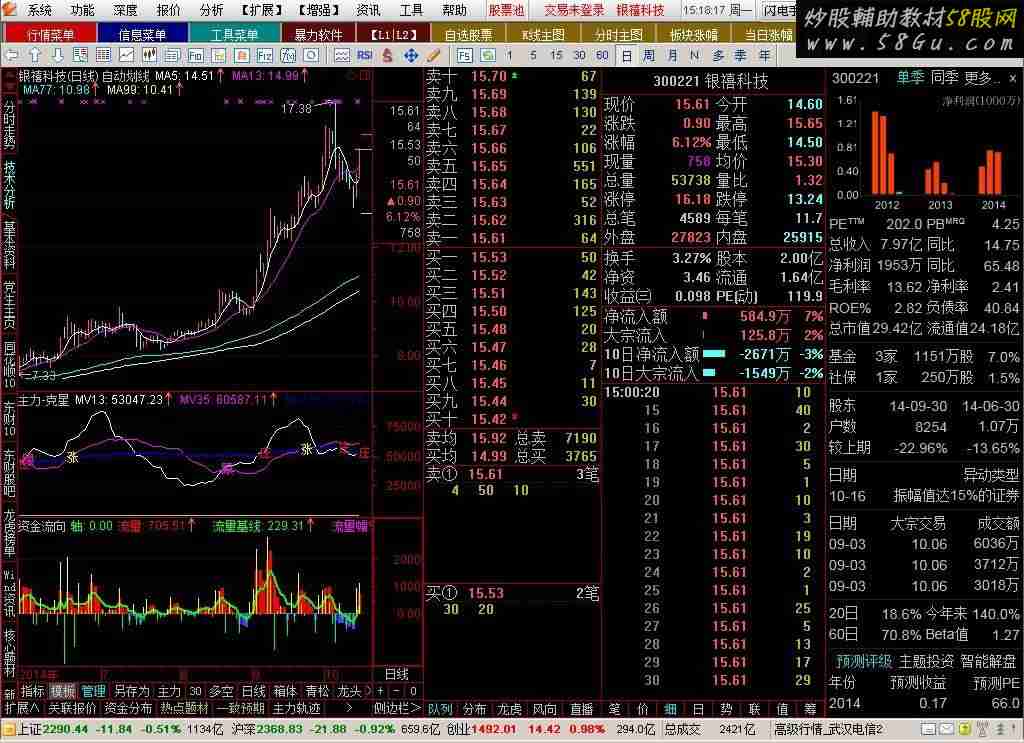
Task: Click the first status bar tray icon
Action: pyautogui.click(x=929, y=729)
